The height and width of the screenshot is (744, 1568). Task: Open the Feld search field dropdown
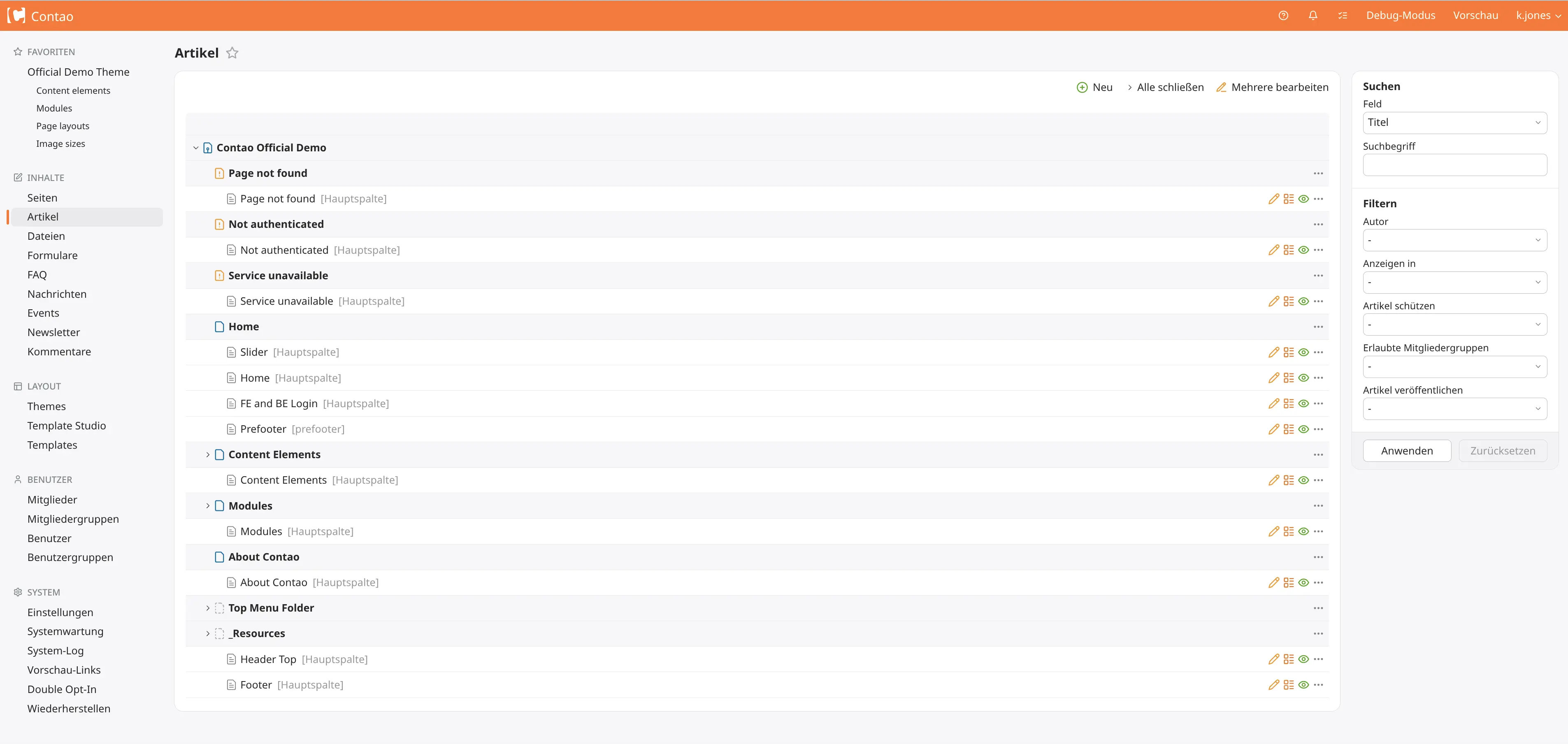point(1455,122)
